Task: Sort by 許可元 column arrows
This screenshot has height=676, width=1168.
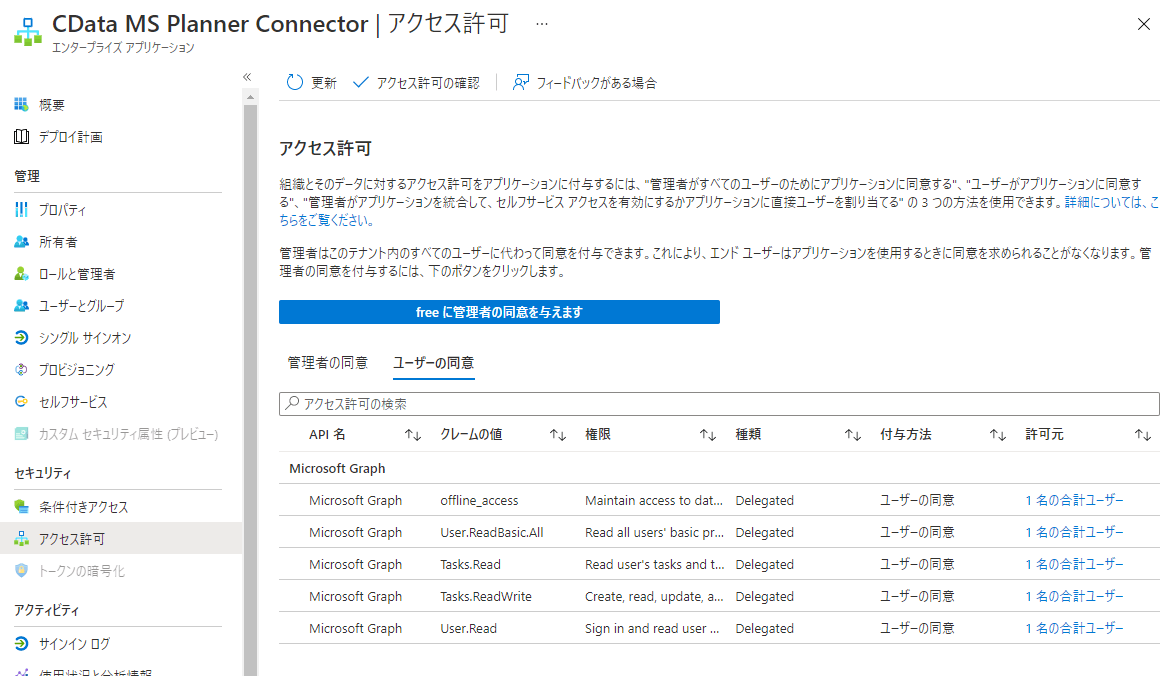Action: tap(1143, 435)
